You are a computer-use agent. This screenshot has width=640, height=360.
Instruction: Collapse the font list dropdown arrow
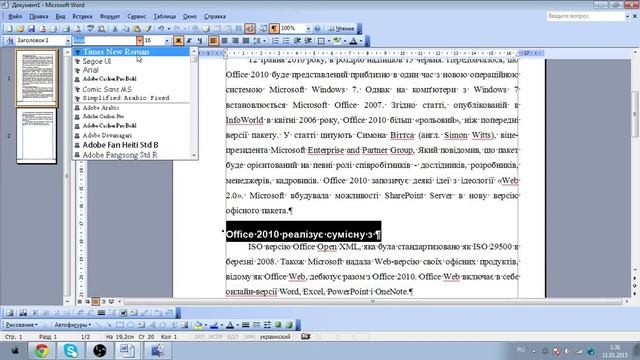pos(140,40)
